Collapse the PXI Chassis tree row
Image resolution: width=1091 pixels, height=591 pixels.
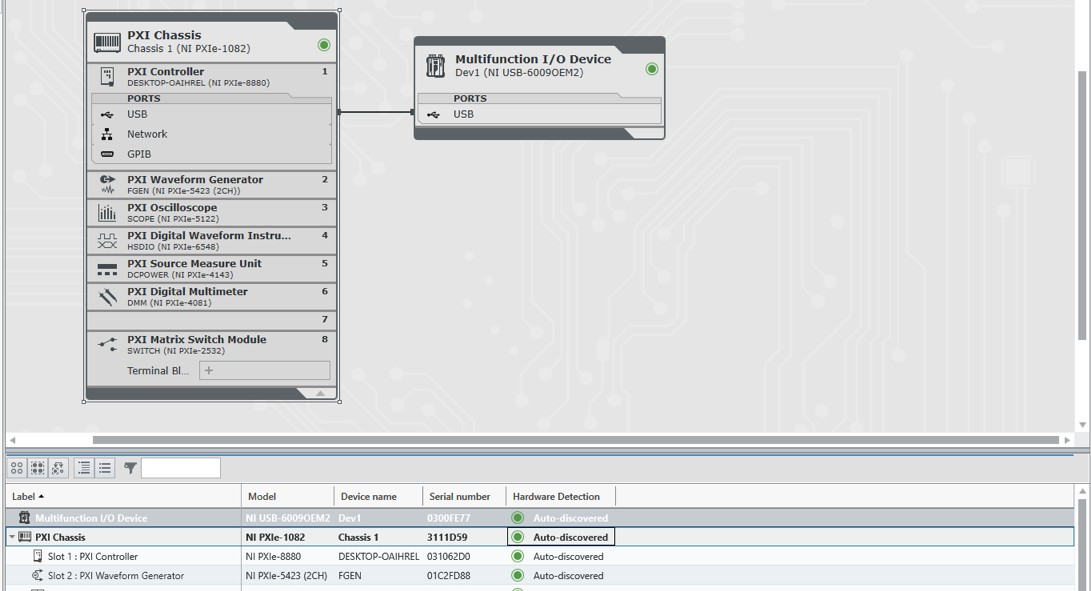pos(12,537)
